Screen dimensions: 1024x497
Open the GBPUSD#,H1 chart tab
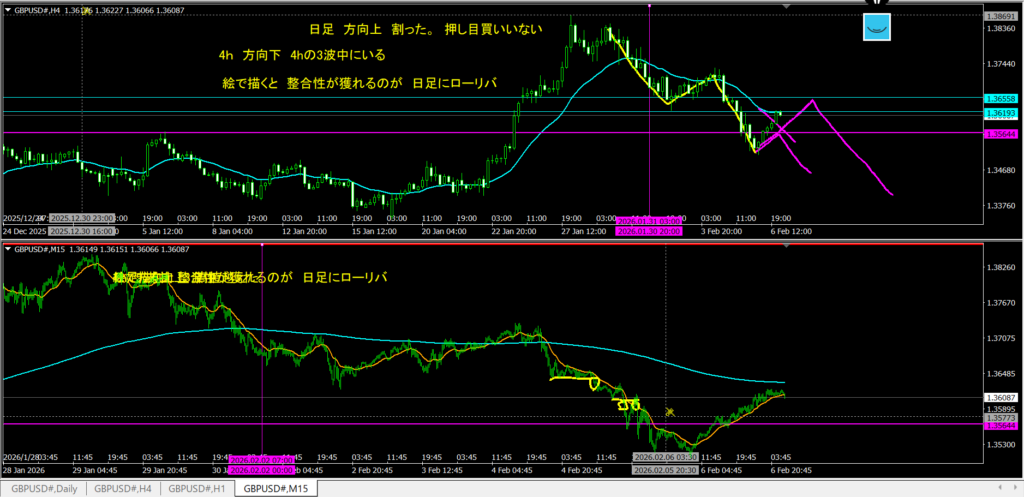click(196, 488)
